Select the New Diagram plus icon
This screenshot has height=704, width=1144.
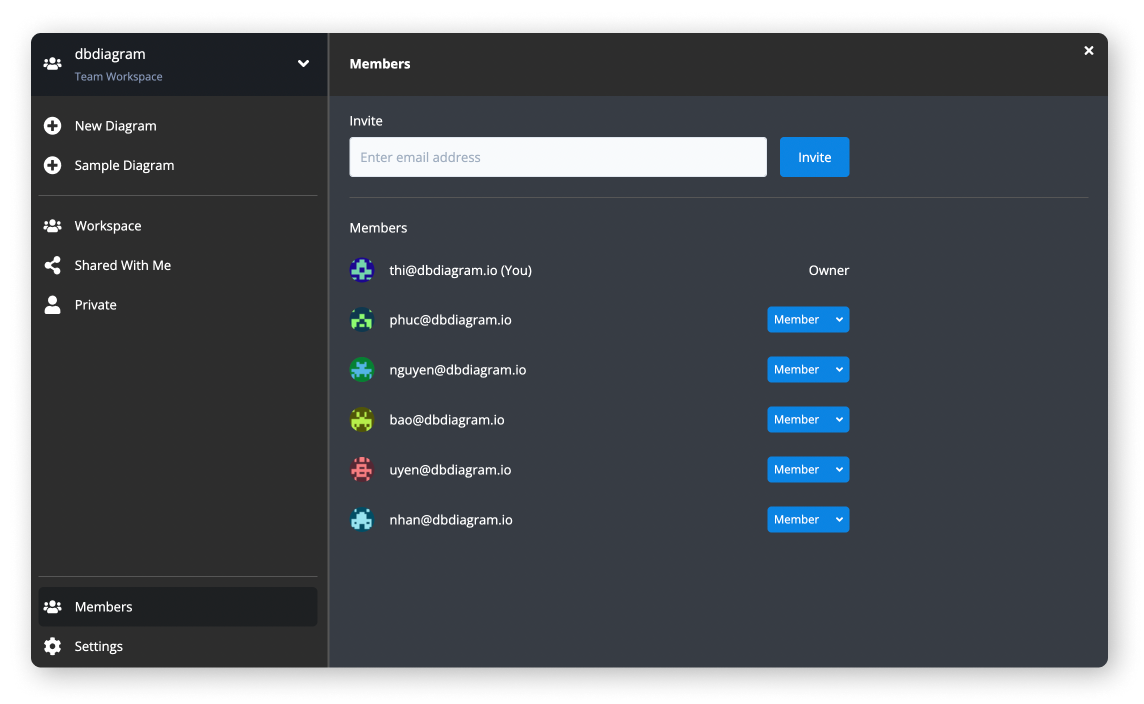53,125
